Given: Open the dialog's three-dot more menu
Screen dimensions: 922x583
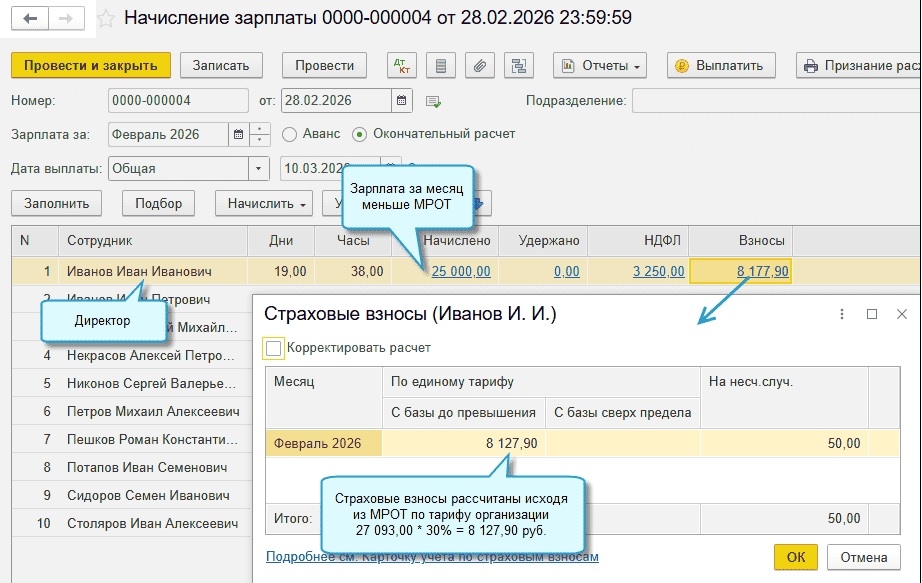Looking at the screenshot, I should [x=842, y=314].
